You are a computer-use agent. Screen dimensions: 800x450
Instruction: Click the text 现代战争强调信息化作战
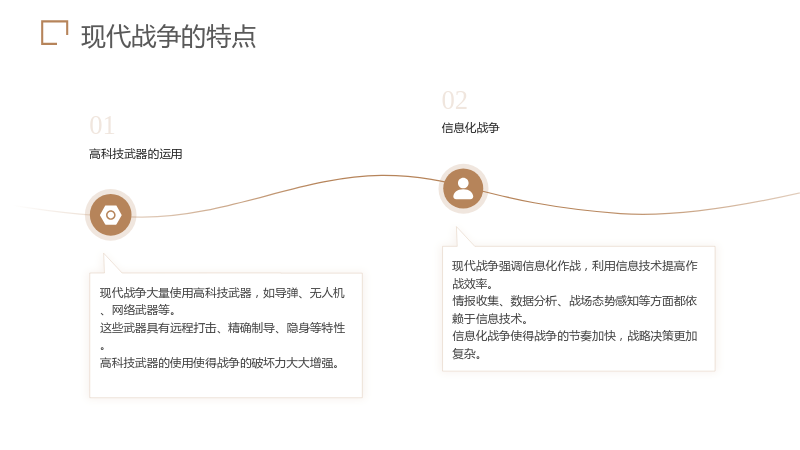click(517, 266)
